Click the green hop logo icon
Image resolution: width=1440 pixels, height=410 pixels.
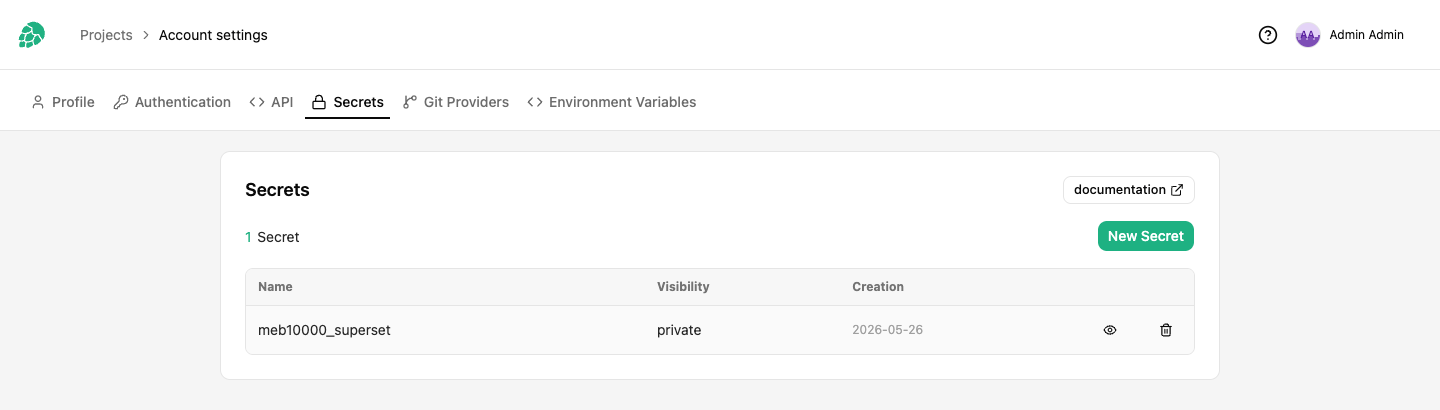(32, 35)
